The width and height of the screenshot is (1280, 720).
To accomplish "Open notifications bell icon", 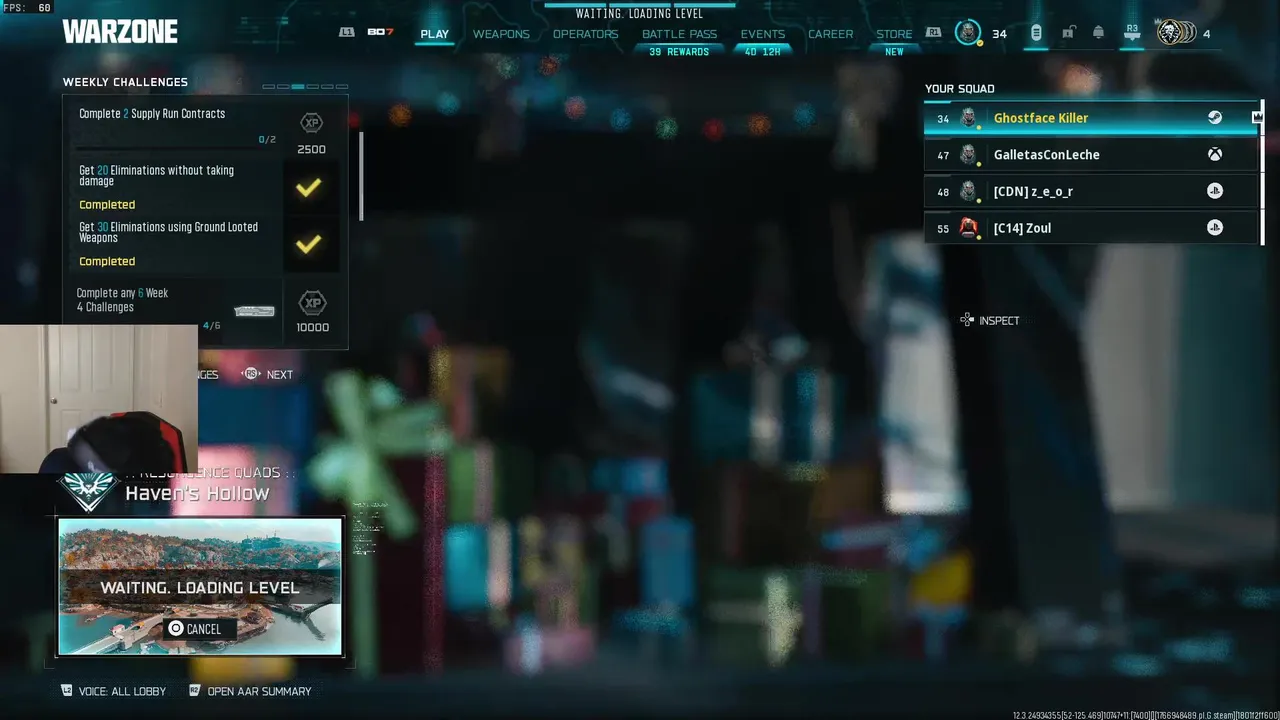I will pos(1098,33).
